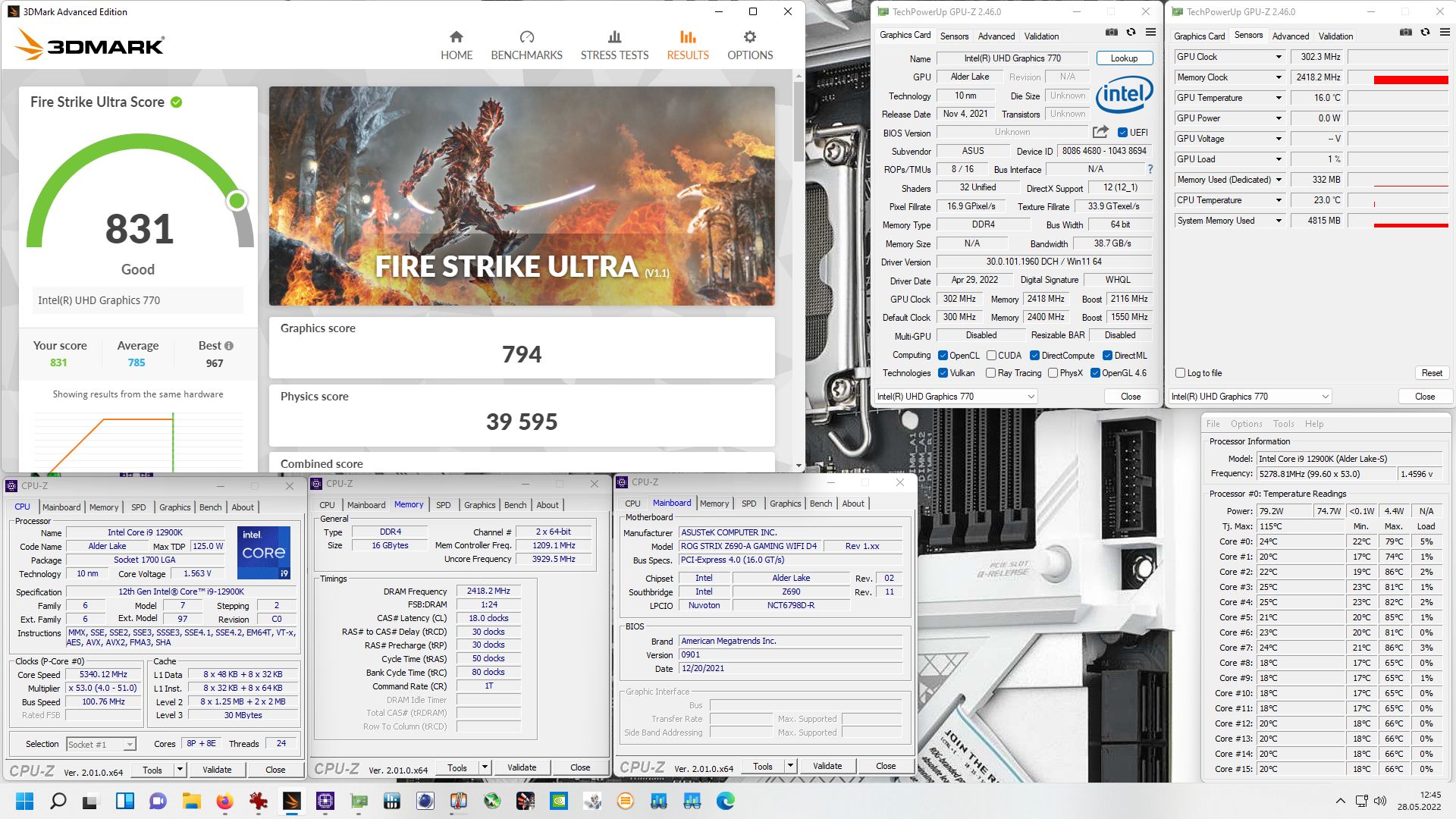Screen dimensions: 1456x819
Task: Click camera icon in the Sensors GPU-Z window
Action: click(x=1405, y=32)
